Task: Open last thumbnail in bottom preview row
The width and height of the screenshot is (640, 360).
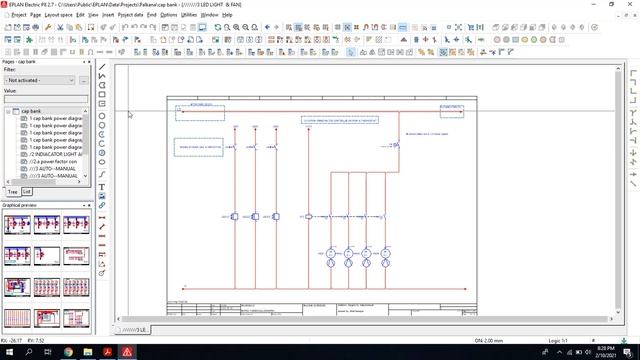Action: coord(76,318)
